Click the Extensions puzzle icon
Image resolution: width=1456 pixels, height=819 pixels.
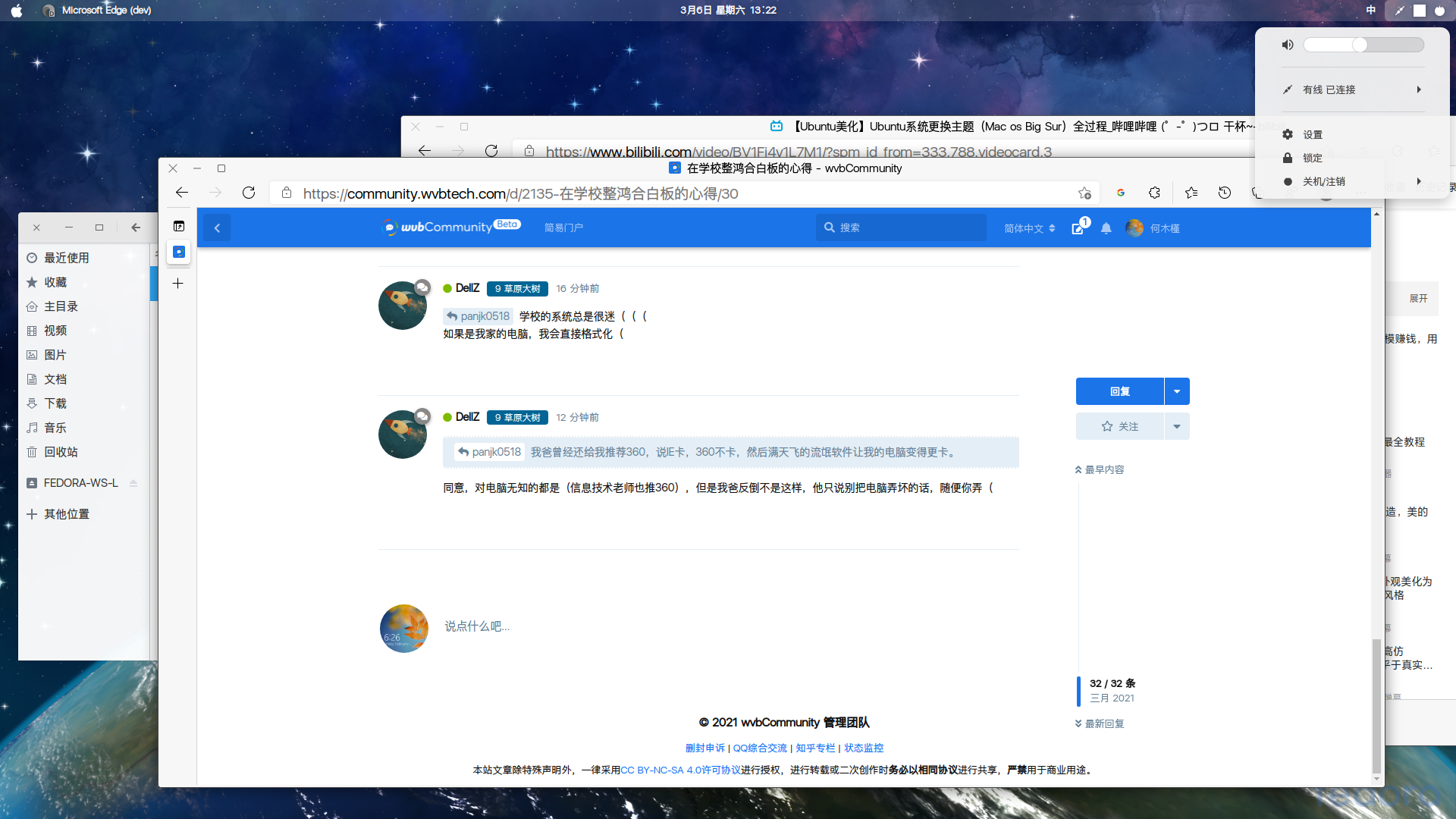pyautogui.click(x=1154, y=193)
